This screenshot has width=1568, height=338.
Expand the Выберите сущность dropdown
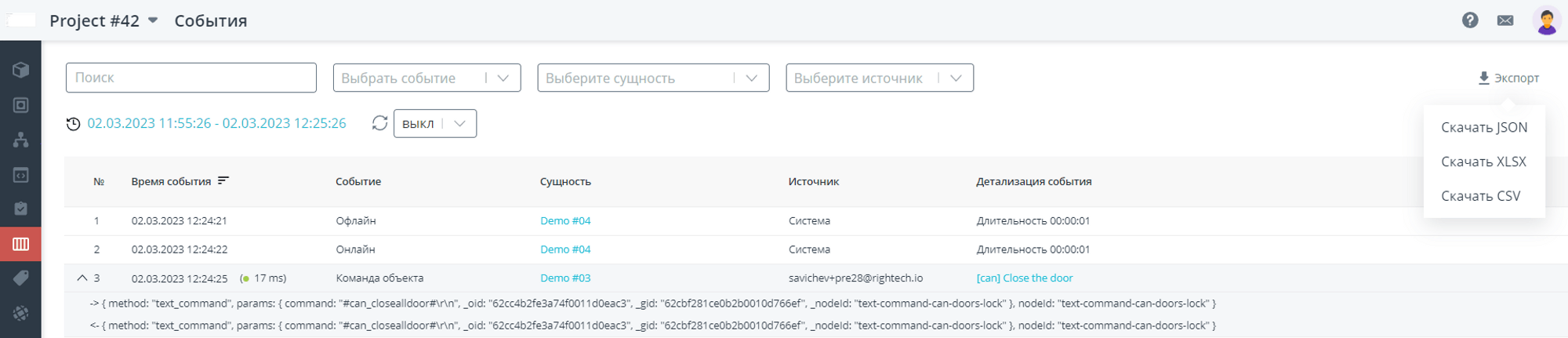coord(653,78)
